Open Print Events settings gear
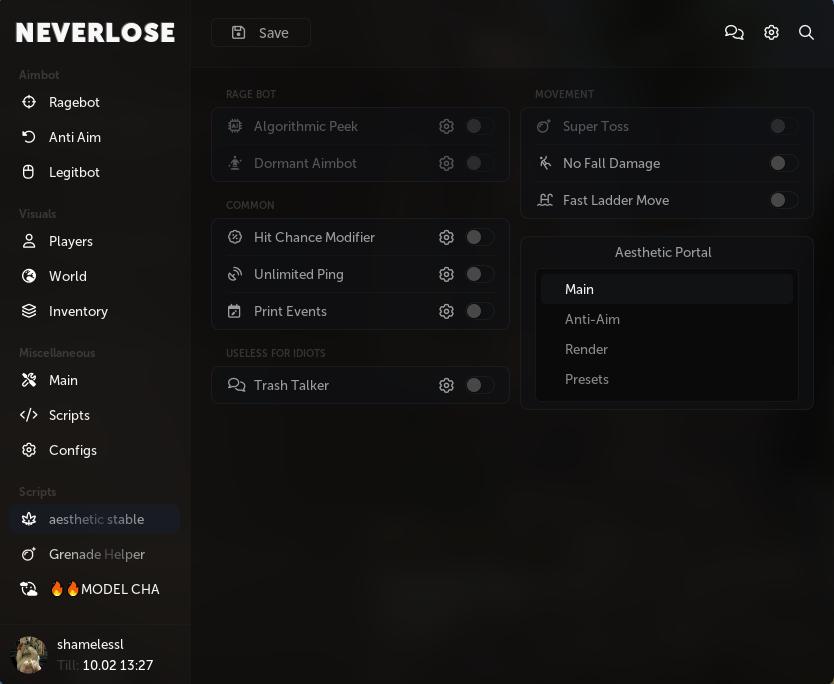Viewport: 834px width, 684px height. click(446, 311)
